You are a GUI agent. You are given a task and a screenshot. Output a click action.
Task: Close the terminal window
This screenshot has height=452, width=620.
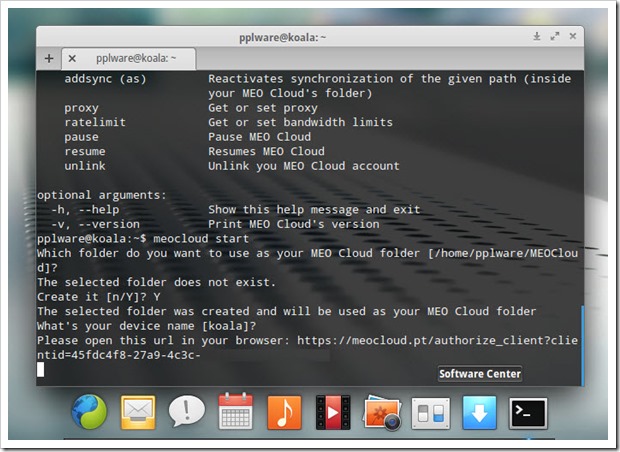[x=573, y=36]
